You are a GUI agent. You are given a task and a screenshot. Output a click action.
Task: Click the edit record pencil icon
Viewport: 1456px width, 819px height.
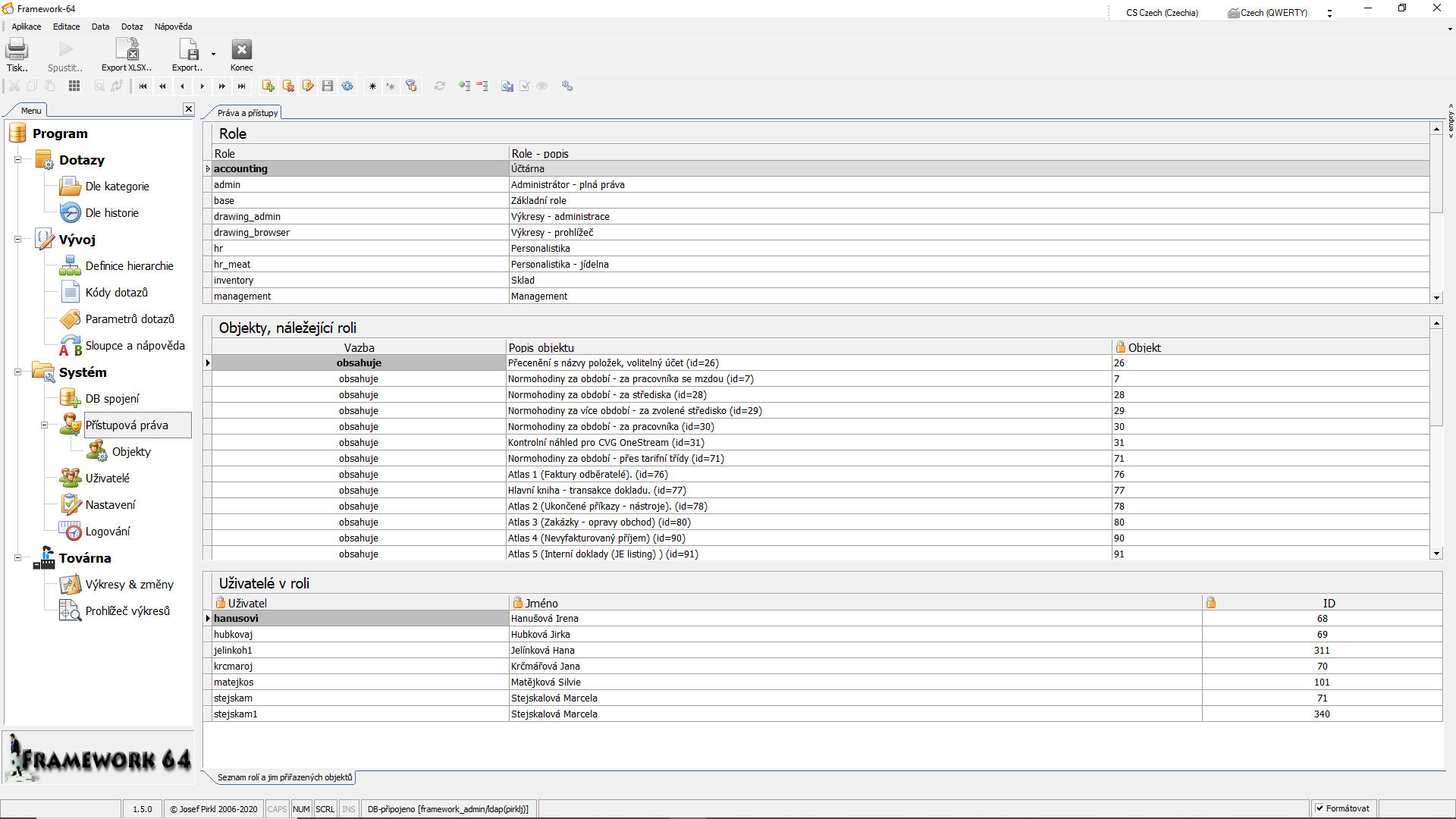point(308,86)
